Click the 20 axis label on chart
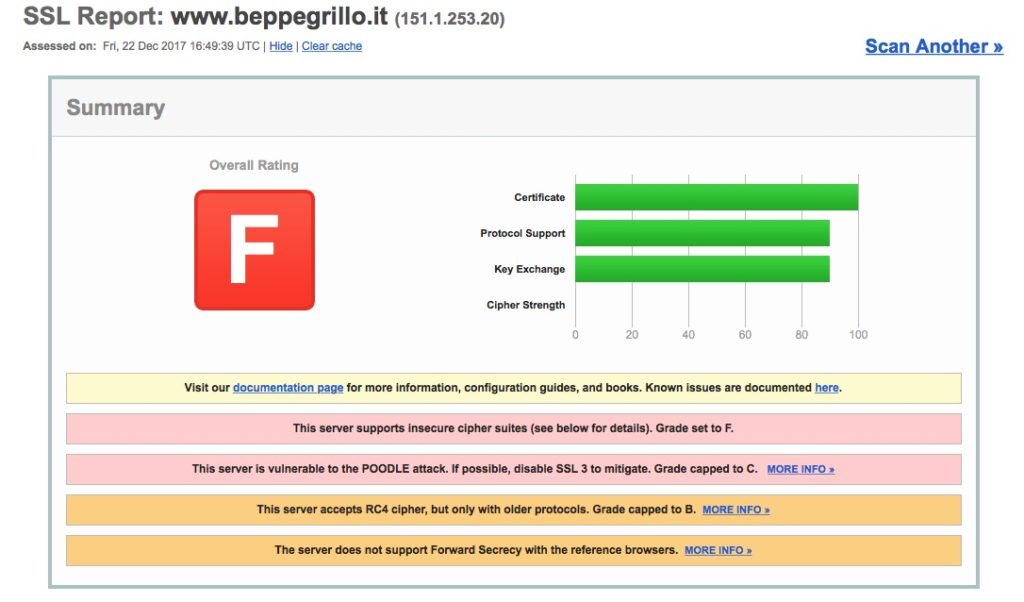The width and height of the screenshot is (1024, 602). click(632, 335)
